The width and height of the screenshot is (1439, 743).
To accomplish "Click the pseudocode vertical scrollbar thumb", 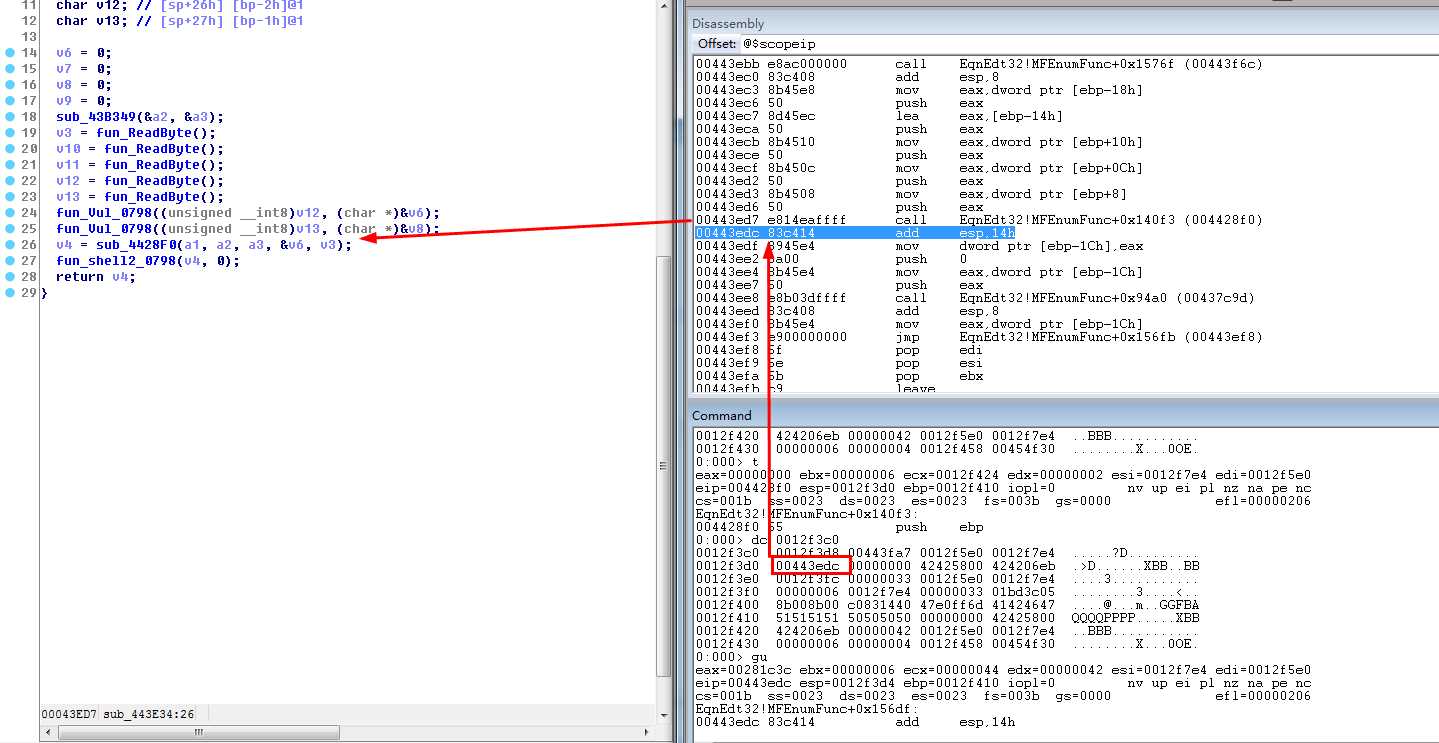I will [665, 466].
